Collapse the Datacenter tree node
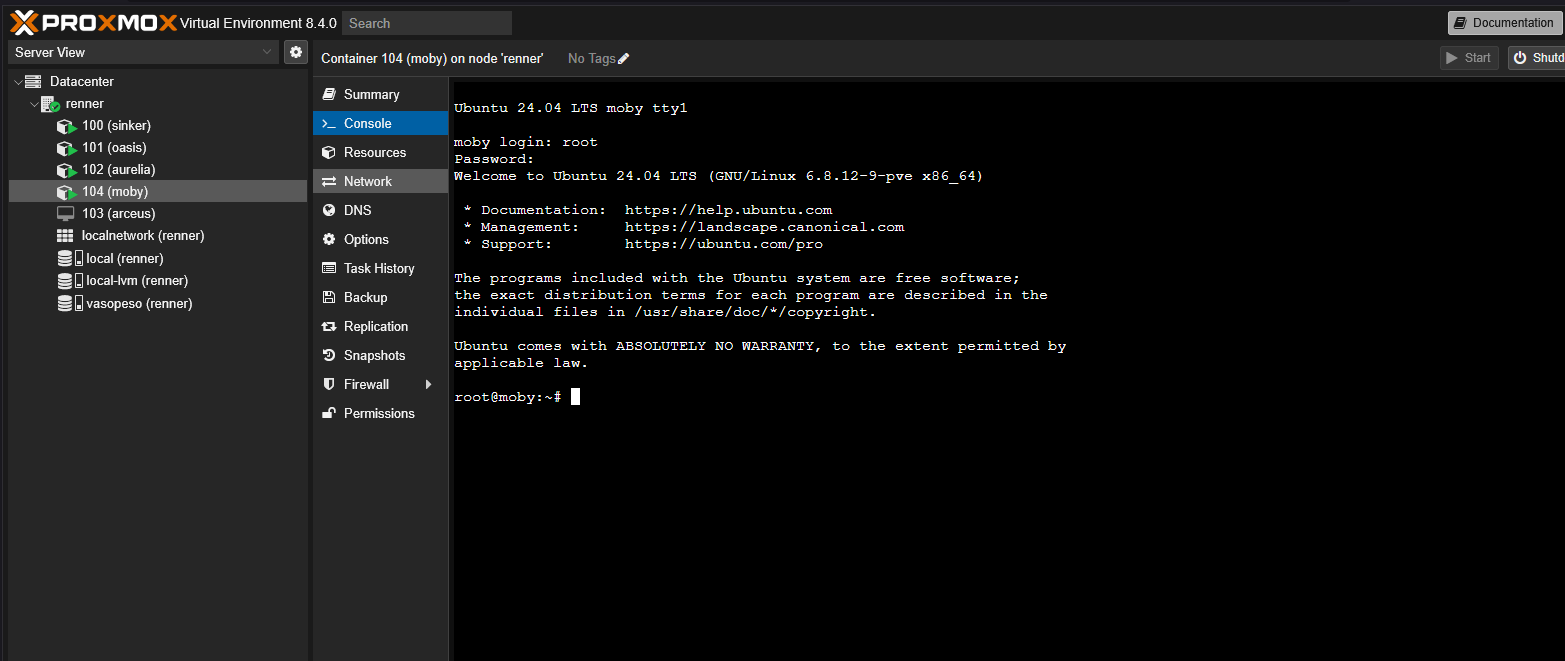Viewport: 1565px width, 661px height. click(17, 81)
